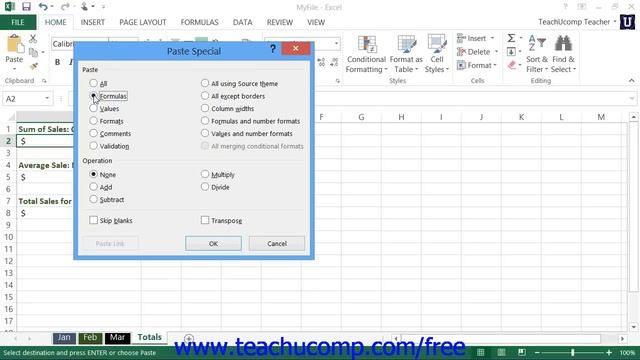Switch to the FORMULAS ribbon tab
The width and height of the screenshot is (640, 360).
(200, 22)
